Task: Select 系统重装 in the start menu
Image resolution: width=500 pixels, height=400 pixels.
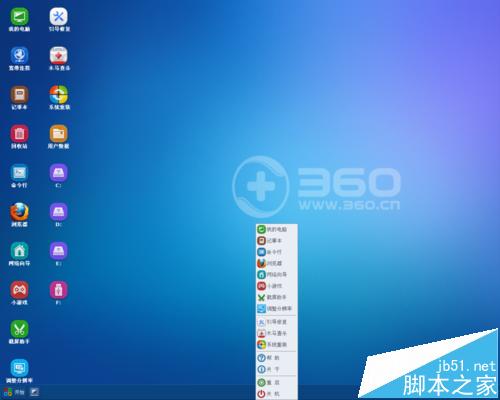Action: click(276, 345)
